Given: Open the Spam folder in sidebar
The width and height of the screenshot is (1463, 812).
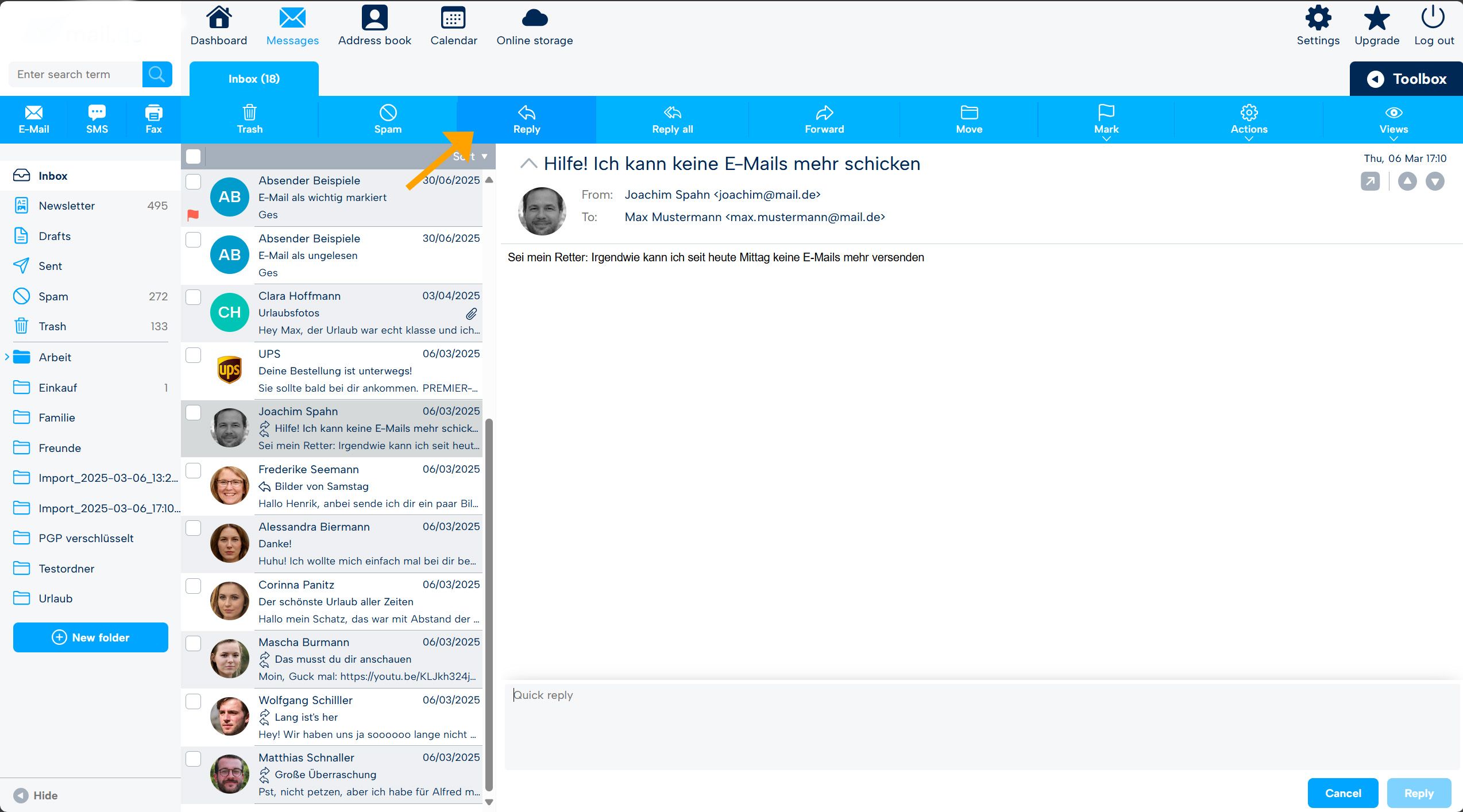Looking at the screenshot, I should [x=90, y=296].
